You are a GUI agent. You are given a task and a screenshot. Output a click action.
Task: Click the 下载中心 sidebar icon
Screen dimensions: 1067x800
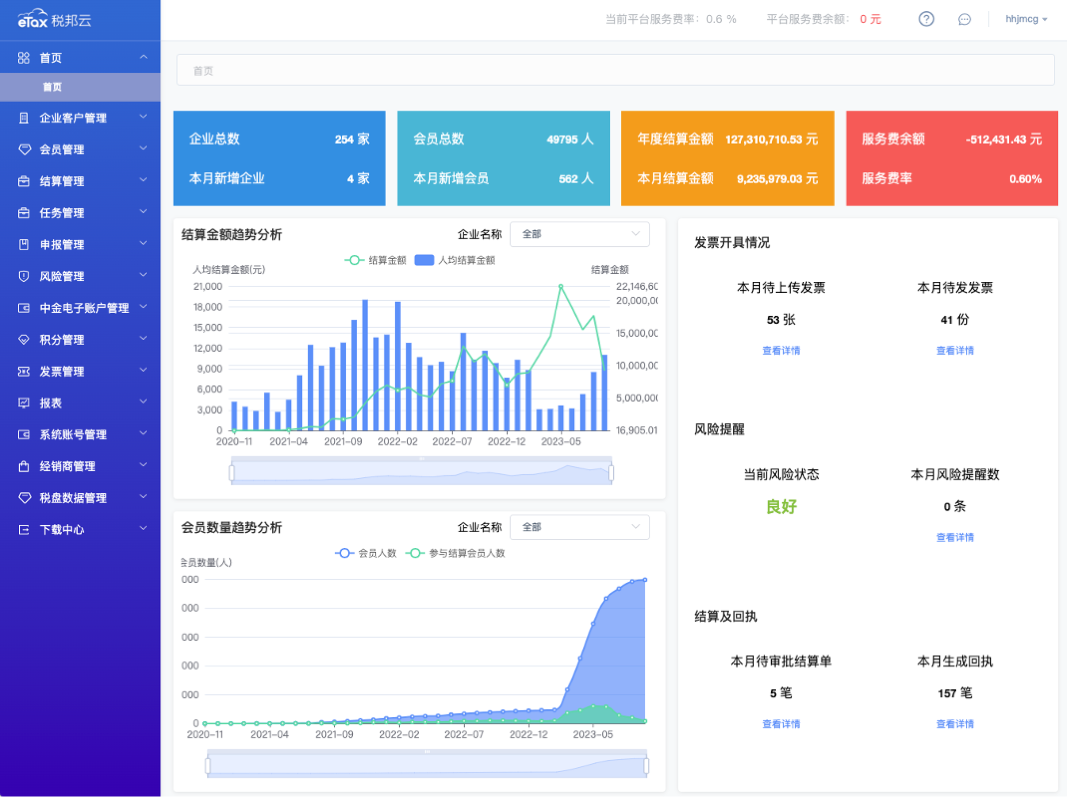click(x=24, y=530)
